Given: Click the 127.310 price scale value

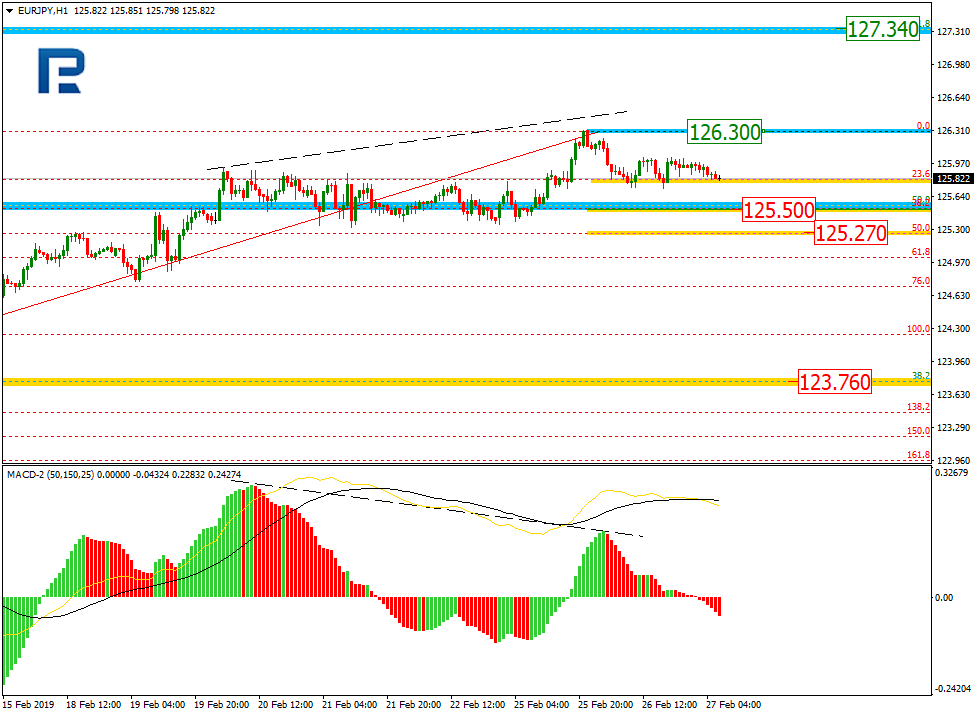Looking at the screenshot, I should [x=953, y=32].
